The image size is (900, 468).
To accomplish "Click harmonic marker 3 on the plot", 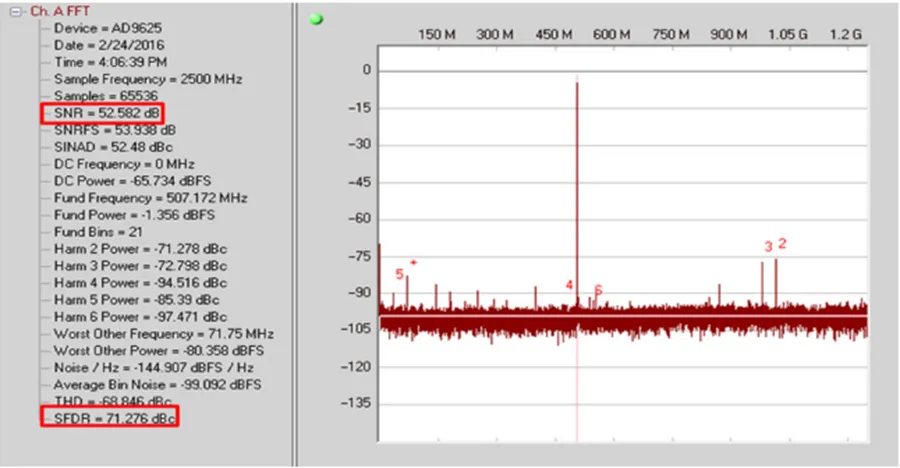I will 768,247.
